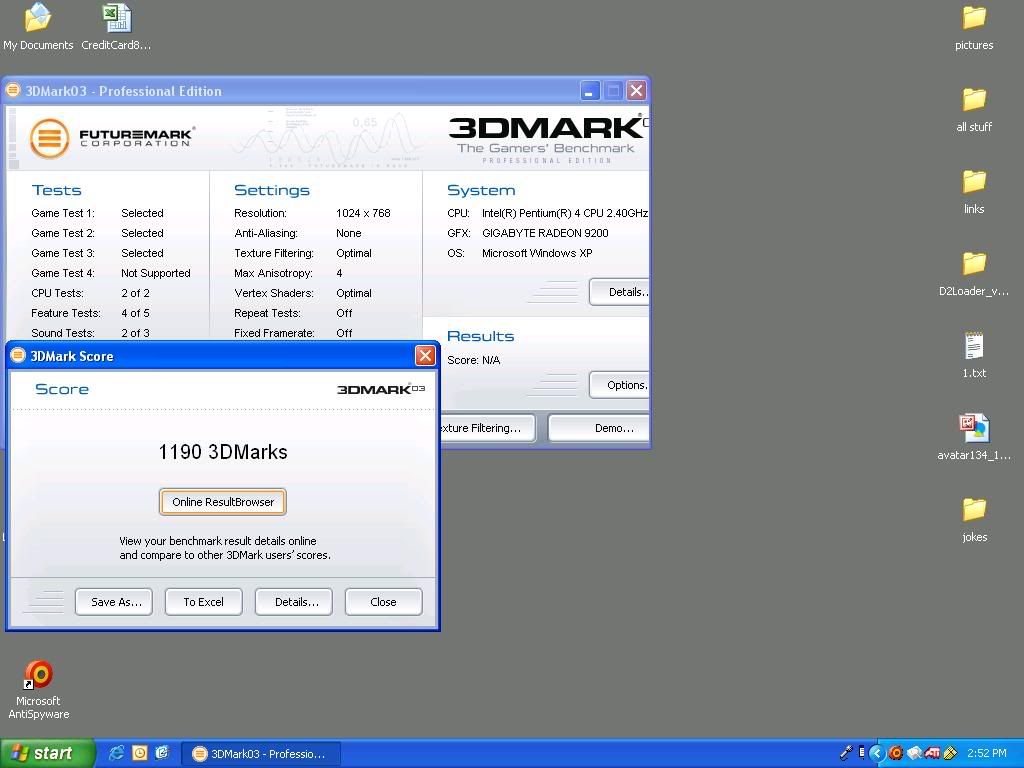The image size is (1024, 768).
Task: Click Save As in score dialog
Action: [114, 602]
